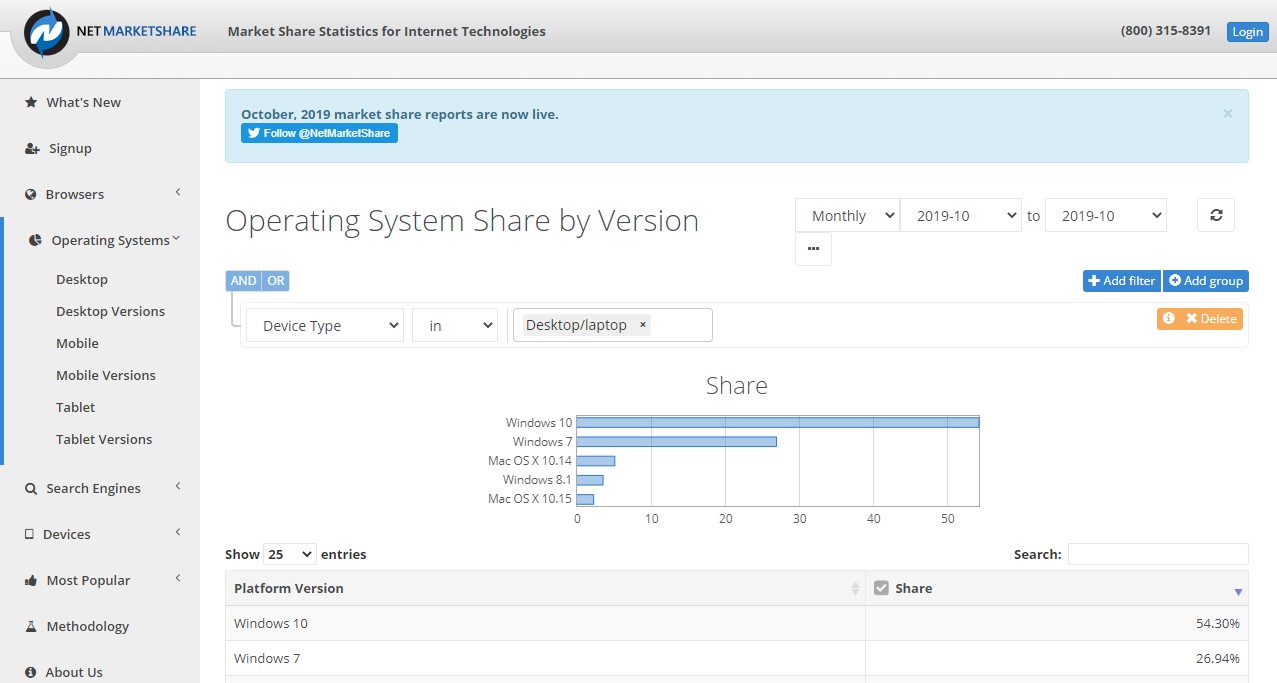Click the tablet icon beside Devices
Image resolution: width=1277 pixels, height=683 pixels.
[30, 534]
